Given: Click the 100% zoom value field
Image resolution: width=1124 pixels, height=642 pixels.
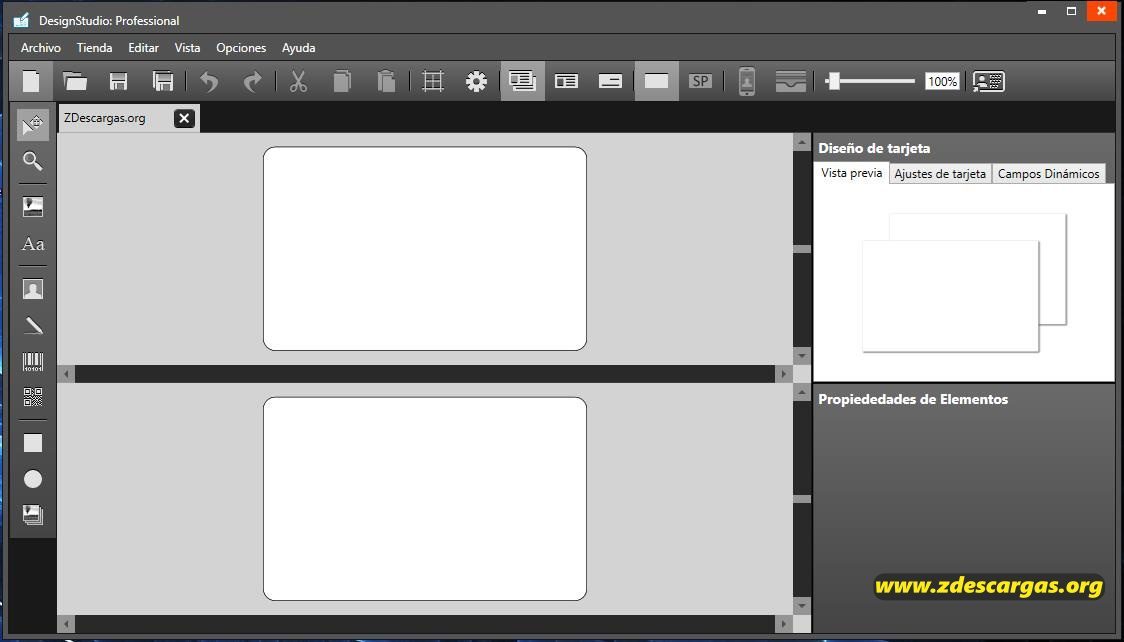Looking at the screenshot, I should pos(942,81).
